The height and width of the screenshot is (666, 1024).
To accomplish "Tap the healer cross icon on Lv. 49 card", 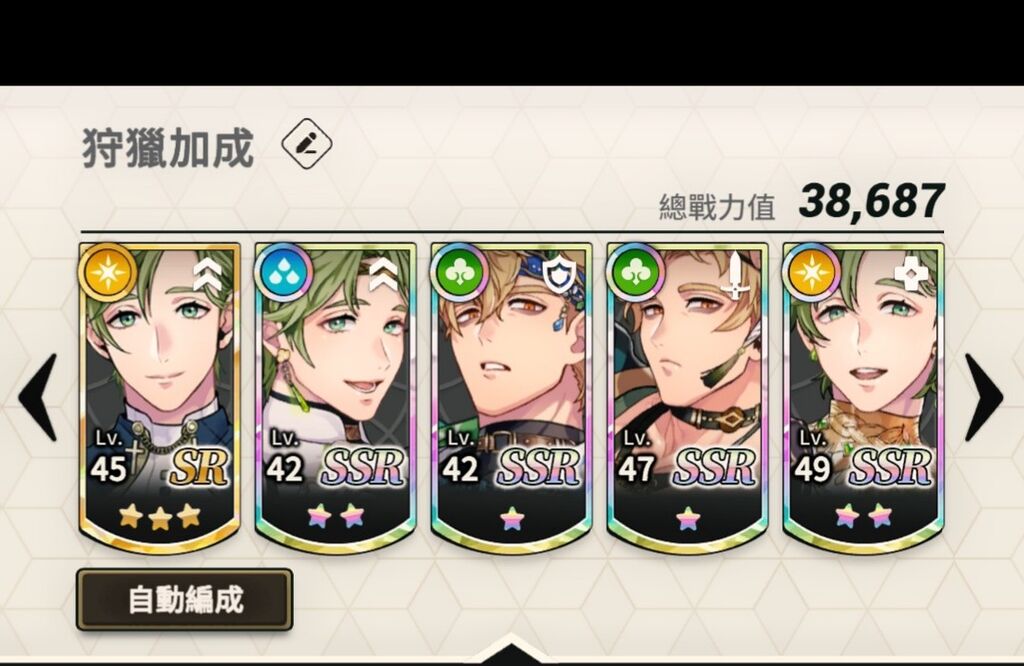I will pos(912,274).
